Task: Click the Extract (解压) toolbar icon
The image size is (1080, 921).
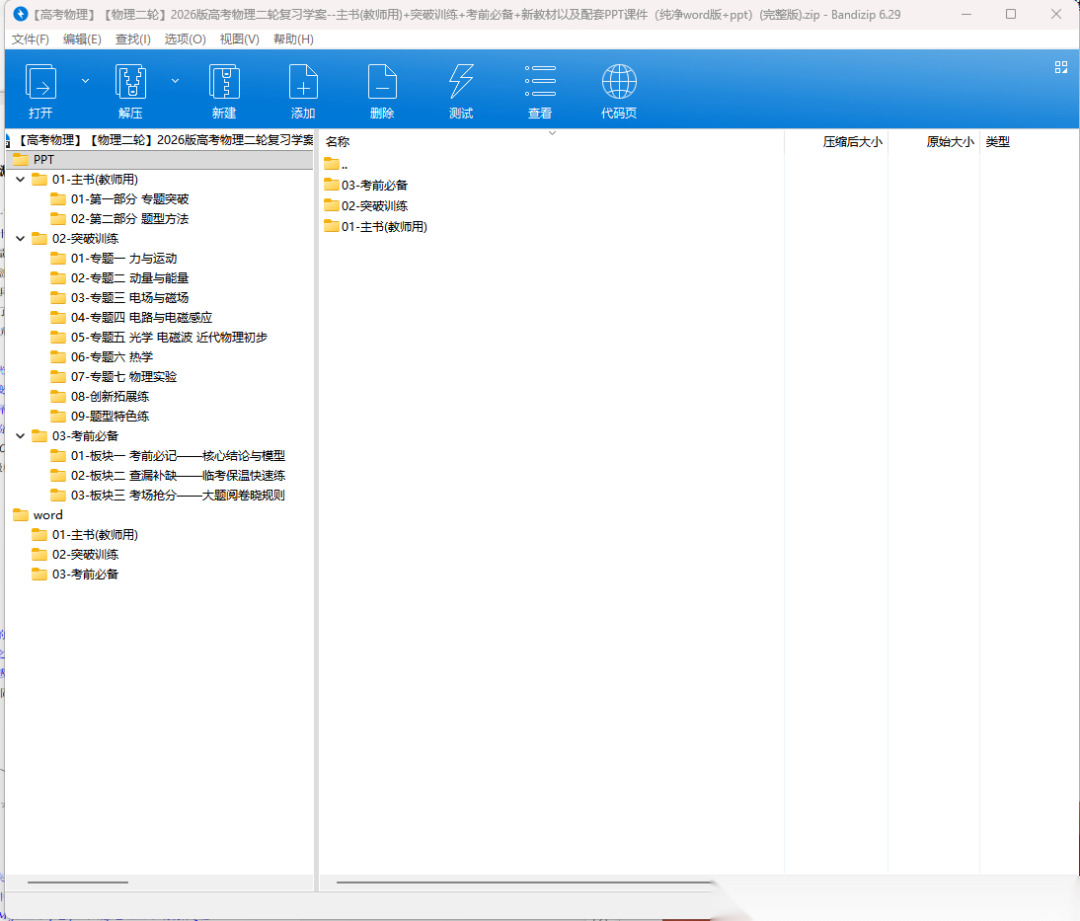Action: (130, 82)
